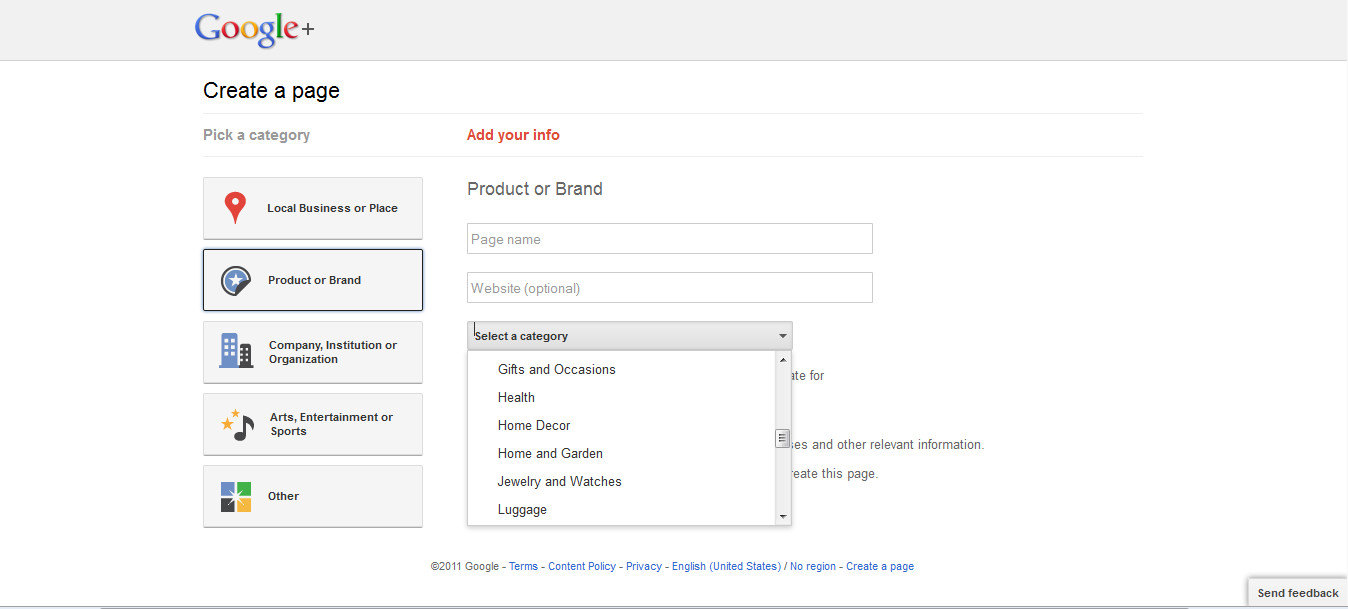Open the Select a category dropdown
The image size is (1348, 609).
[629, 336]
